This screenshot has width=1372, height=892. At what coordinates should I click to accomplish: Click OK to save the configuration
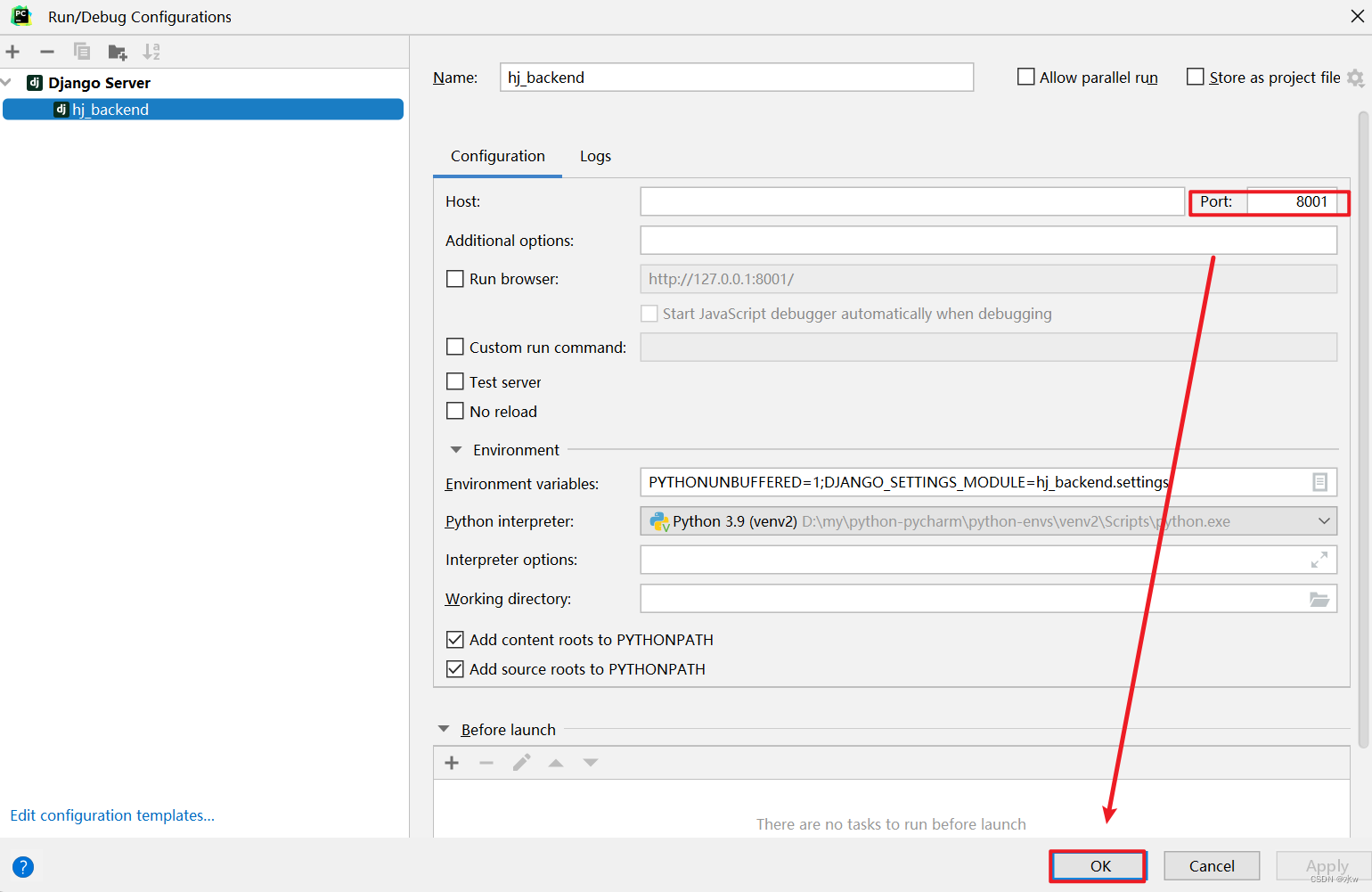(1099, 866)
